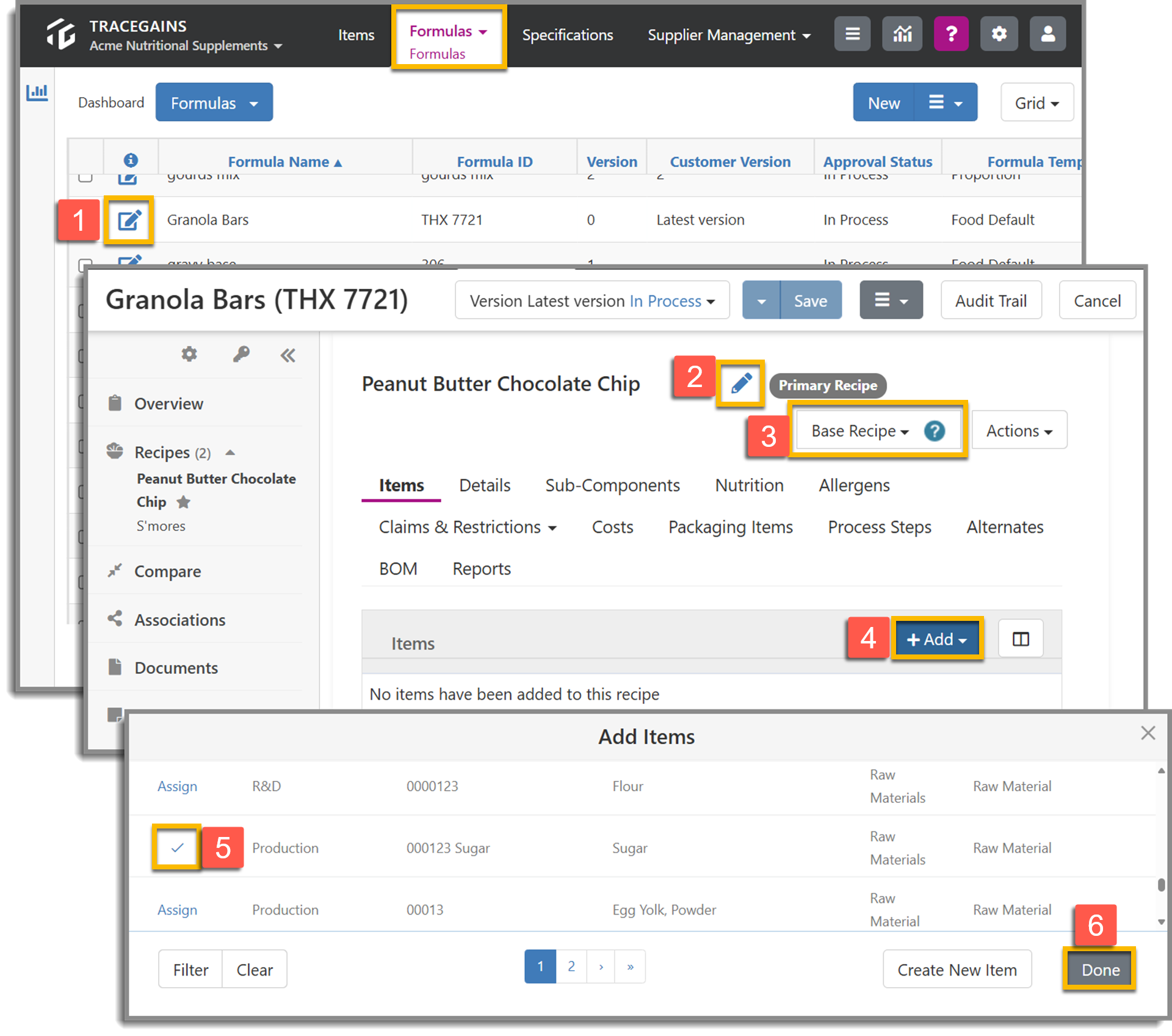Click Done in the Add Items dialog
Viewport: 1172px width, 1036px height.
coord(1100,970)
